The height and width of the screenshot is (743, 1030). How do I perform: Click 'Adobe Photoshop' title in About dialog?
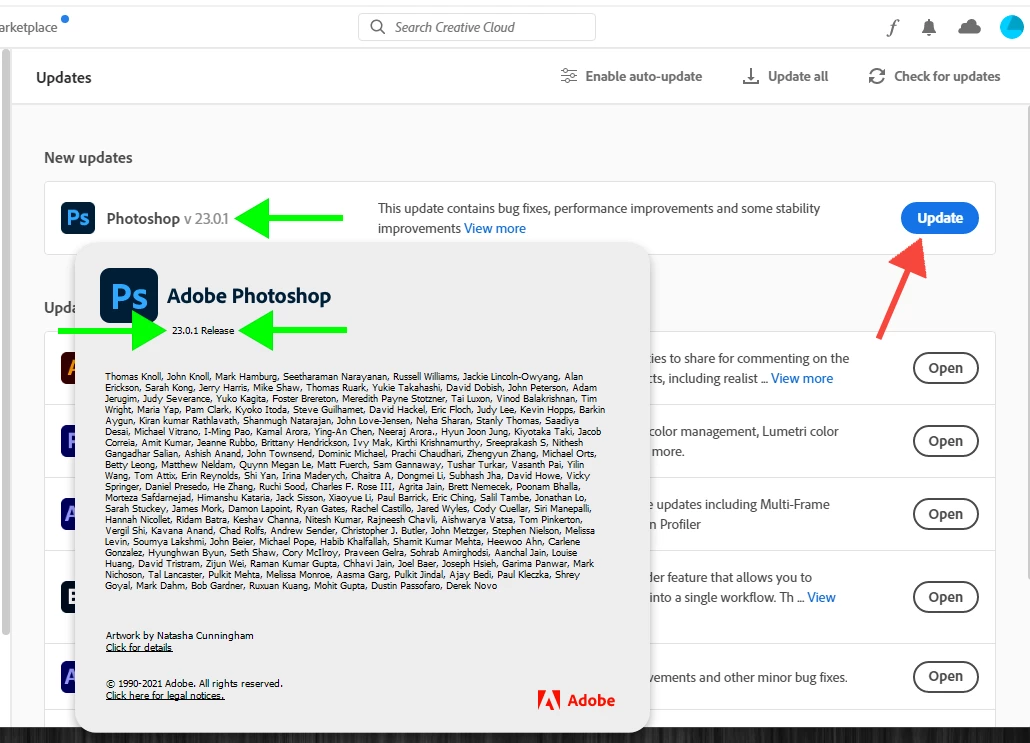249,296
